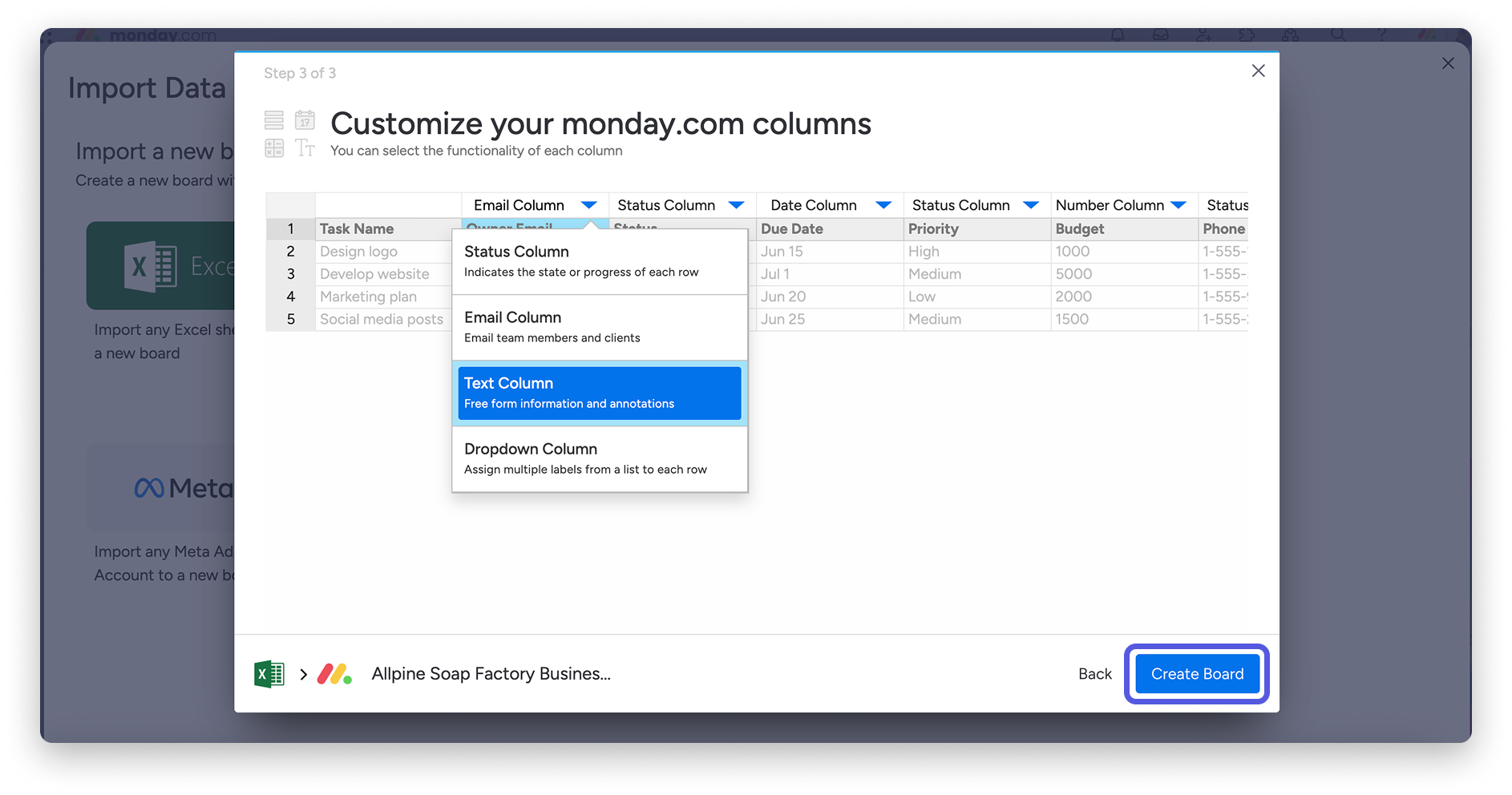Select the Low priority cell
Screen dimensions: 1512x795
pyautogui.click(x=977, y=297)
